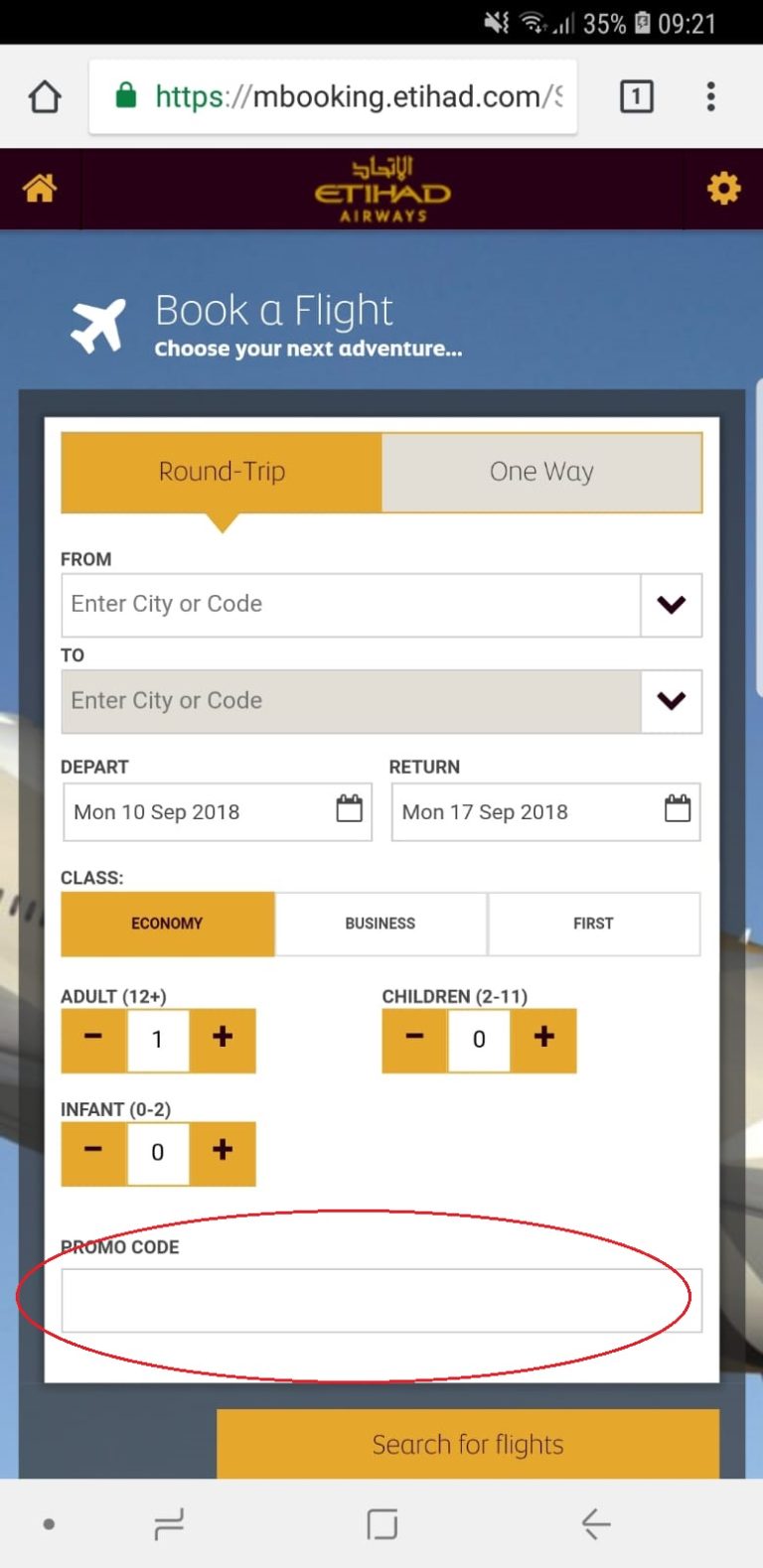Open the settings gear icon
This screenshot has height=1568, width=763.
[724, 187]
